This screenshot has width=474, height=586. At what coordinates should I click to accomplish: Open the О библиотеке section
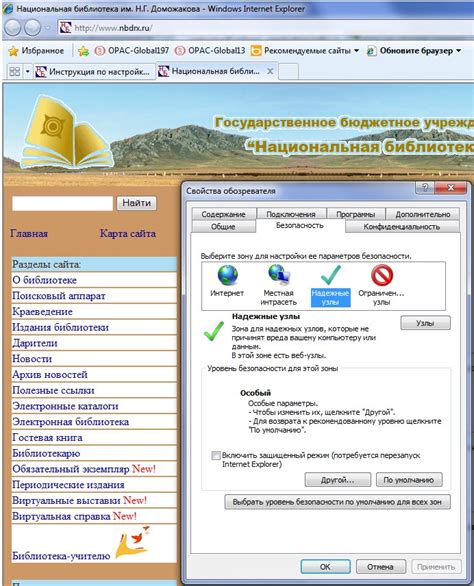pos(44,280)
